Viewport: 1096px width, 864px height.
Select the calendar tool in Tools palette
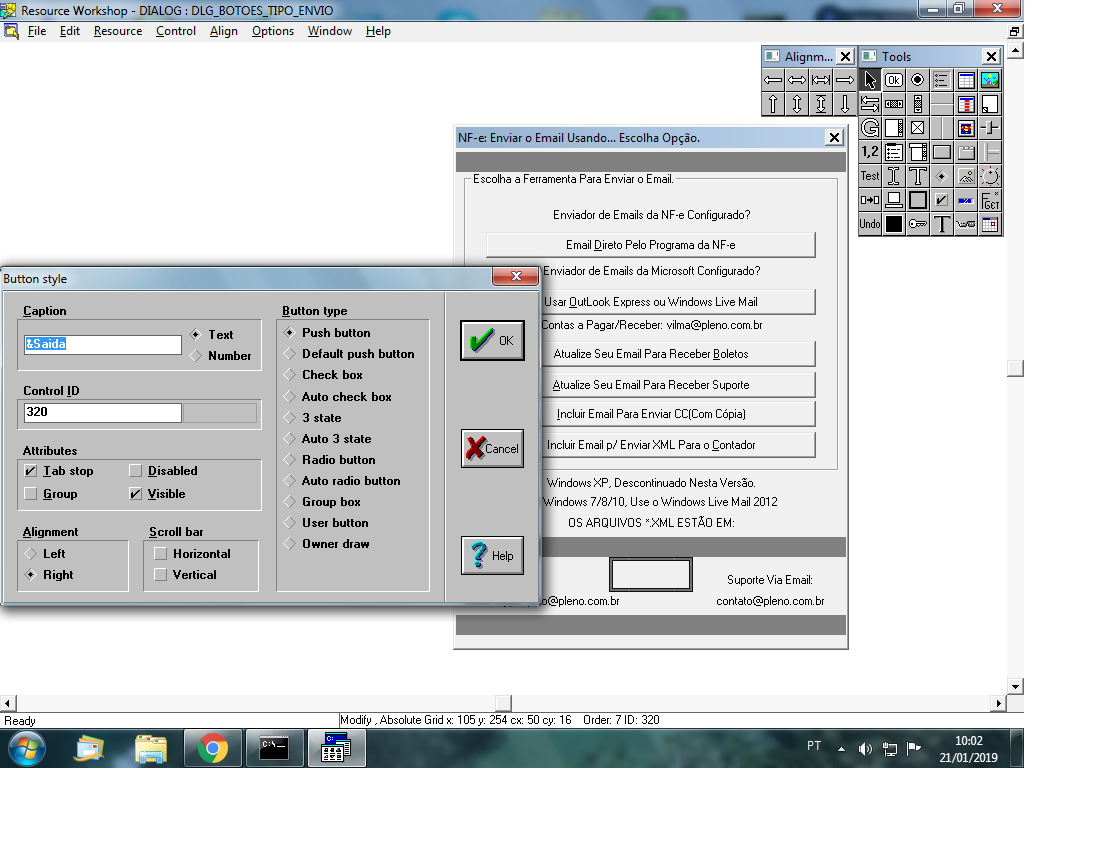(990, 224)
